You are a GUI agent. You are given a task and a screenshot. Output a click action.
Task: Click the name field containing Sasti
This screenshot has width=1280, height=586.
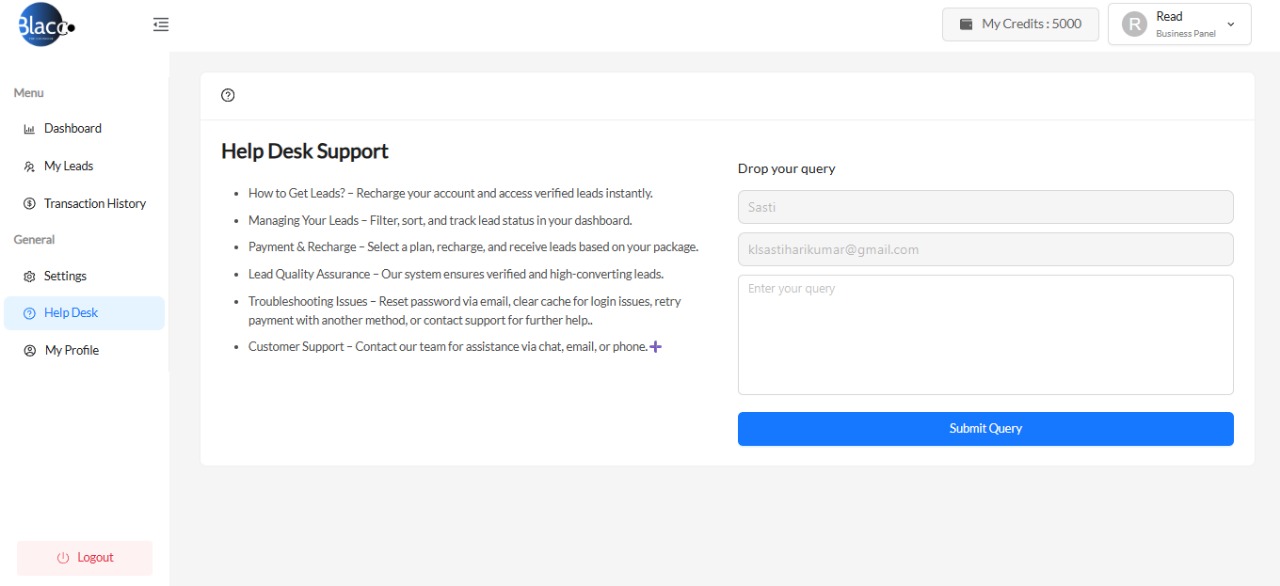pyautogui.click(x=985, y=207)
